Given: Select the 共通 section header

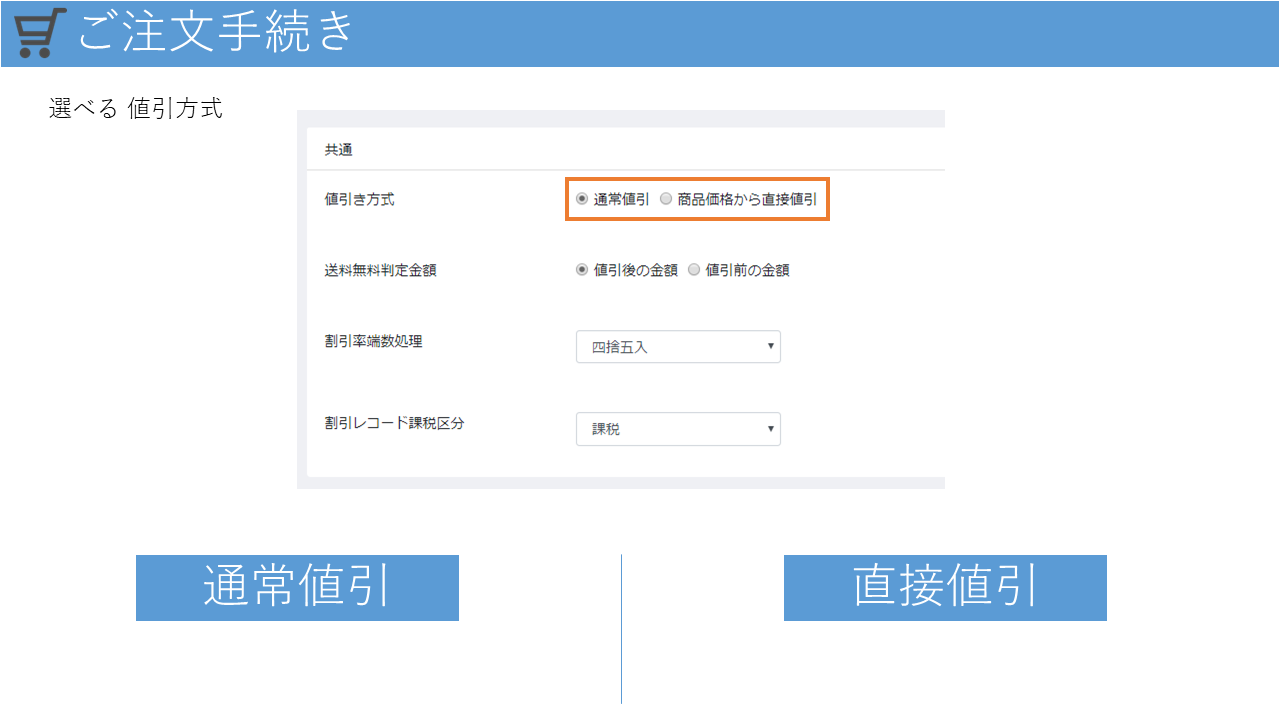Looking at the screenshot, I should [x=338, y=151].
